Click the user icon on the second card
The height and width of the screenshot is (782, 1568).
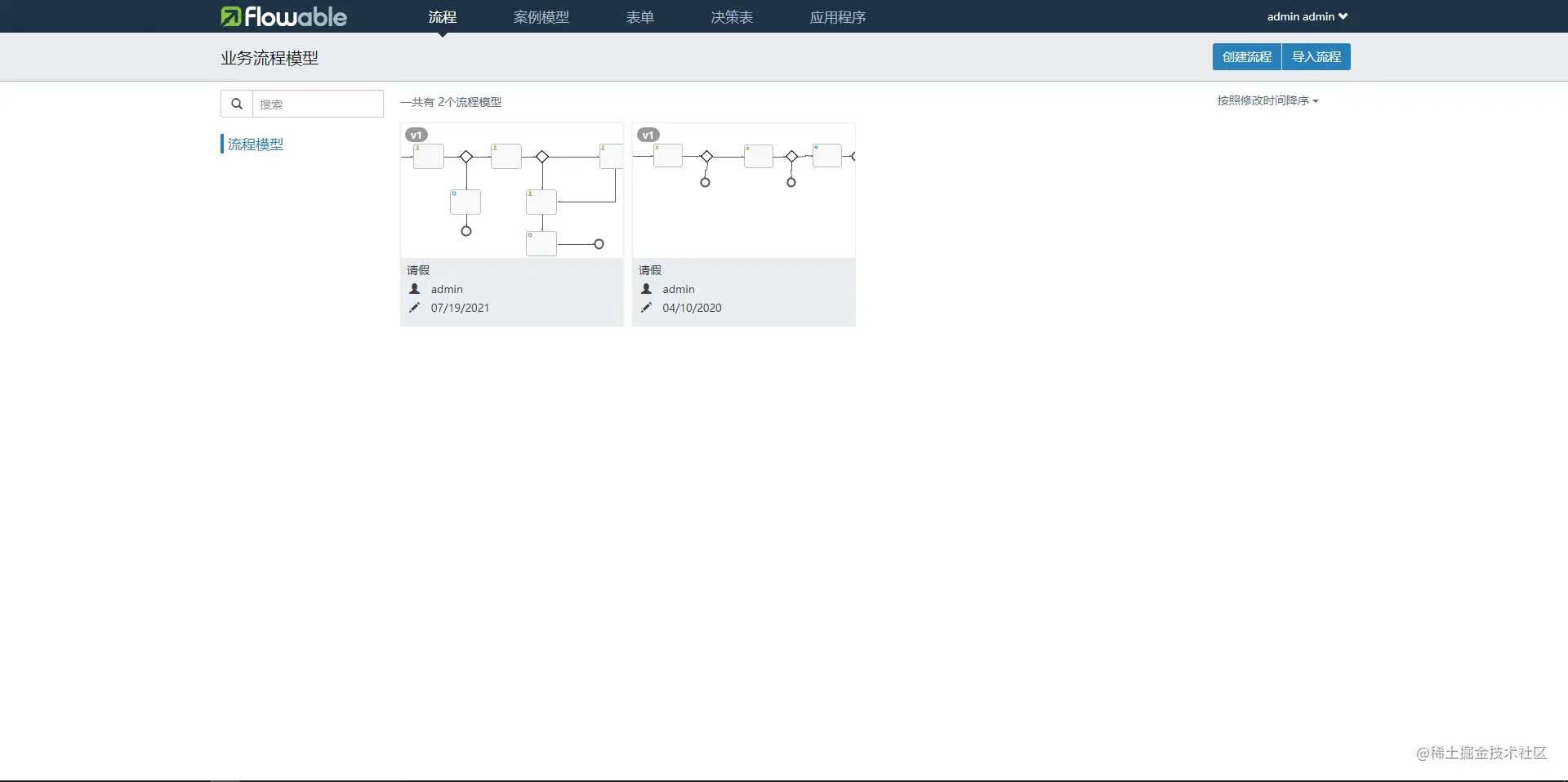click(647, 289)
